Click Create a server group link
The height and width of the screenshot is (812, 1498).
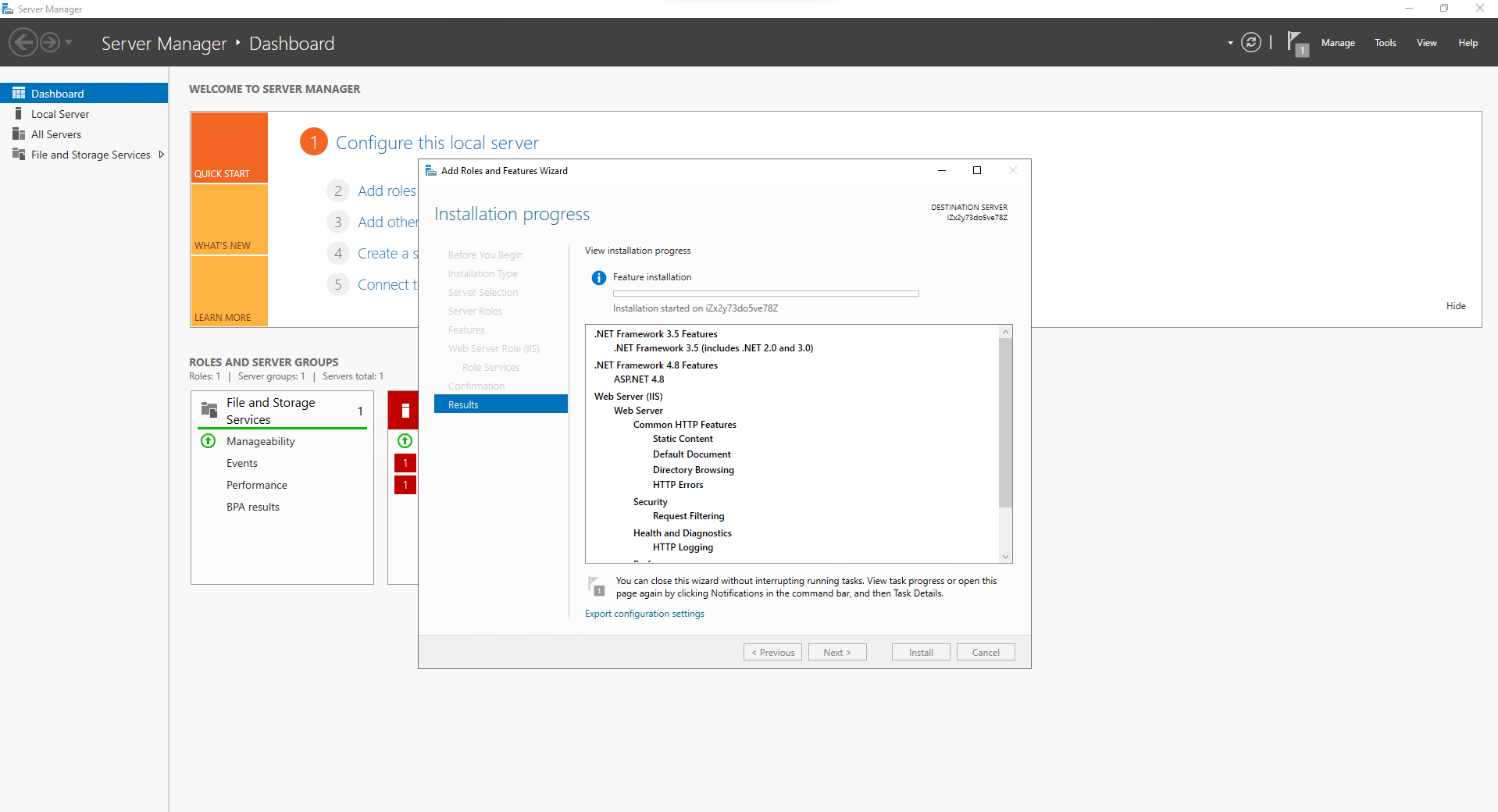[387, 253]
